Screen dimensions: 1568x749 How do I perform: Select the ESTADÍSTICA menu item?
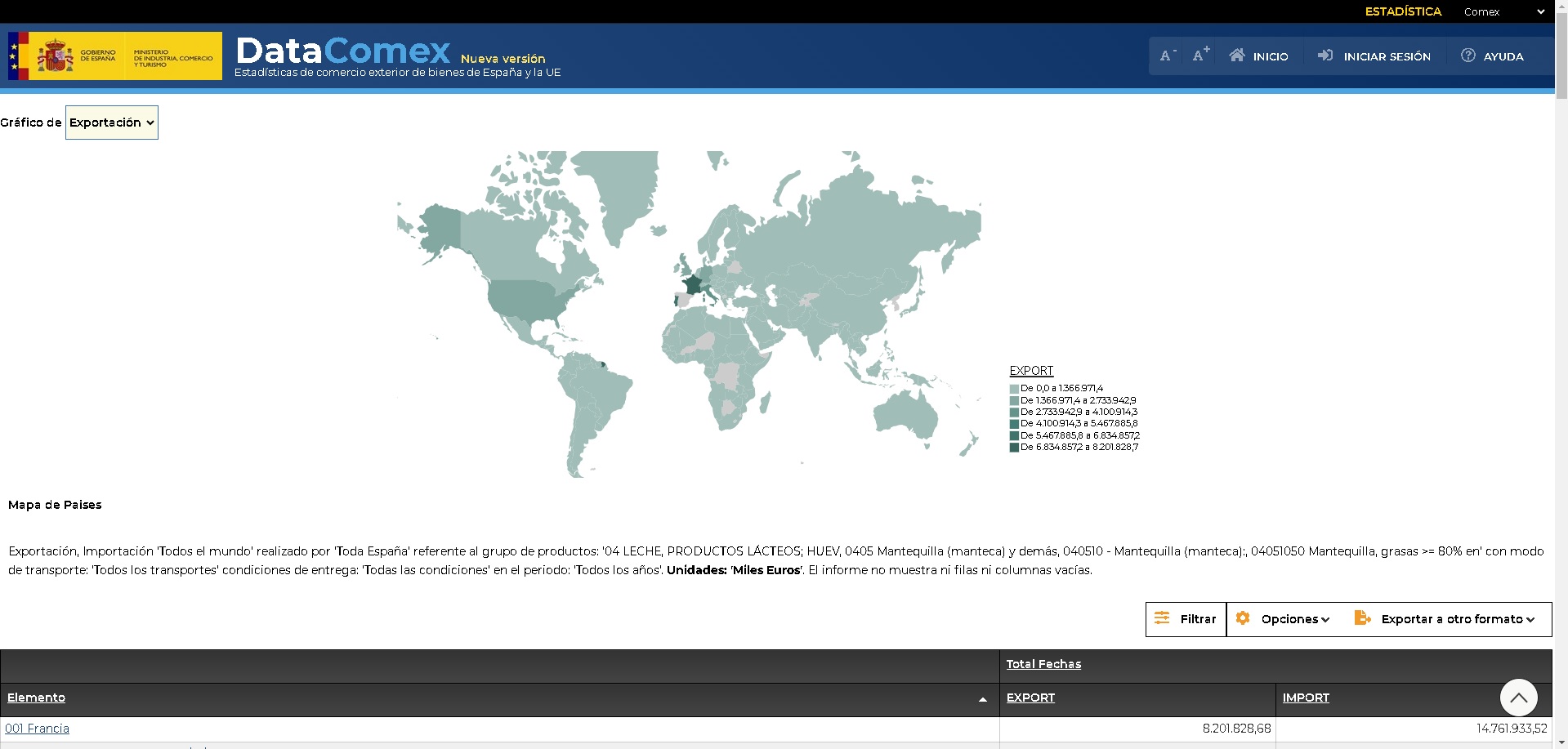click(x=1403, y=11)
